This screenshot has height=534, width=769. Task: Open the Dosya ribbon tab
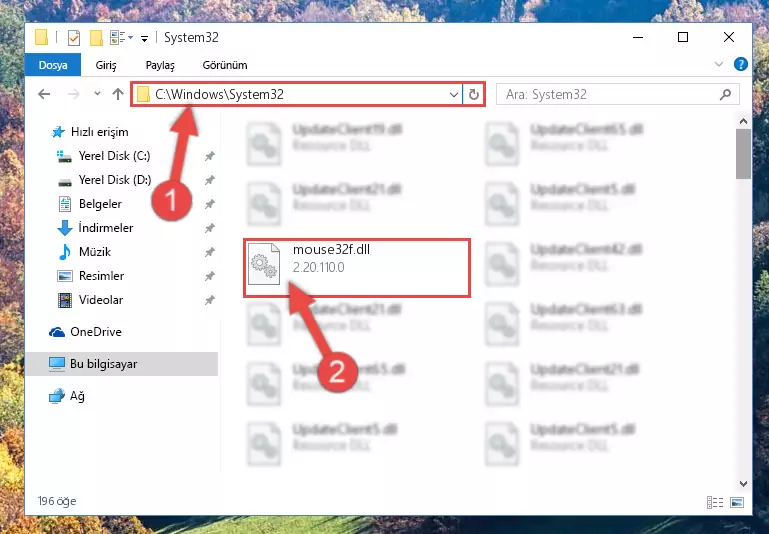pyautogui.click(x=53, y=65)
